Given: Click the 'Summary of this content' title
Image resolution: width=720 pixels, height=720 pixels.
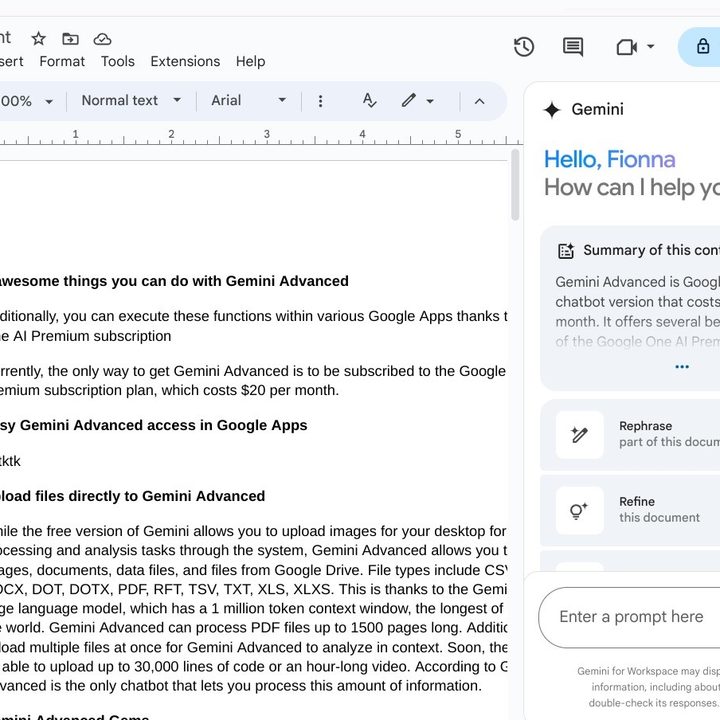Looking at the screenshot, I should click(x=651, y=250).
